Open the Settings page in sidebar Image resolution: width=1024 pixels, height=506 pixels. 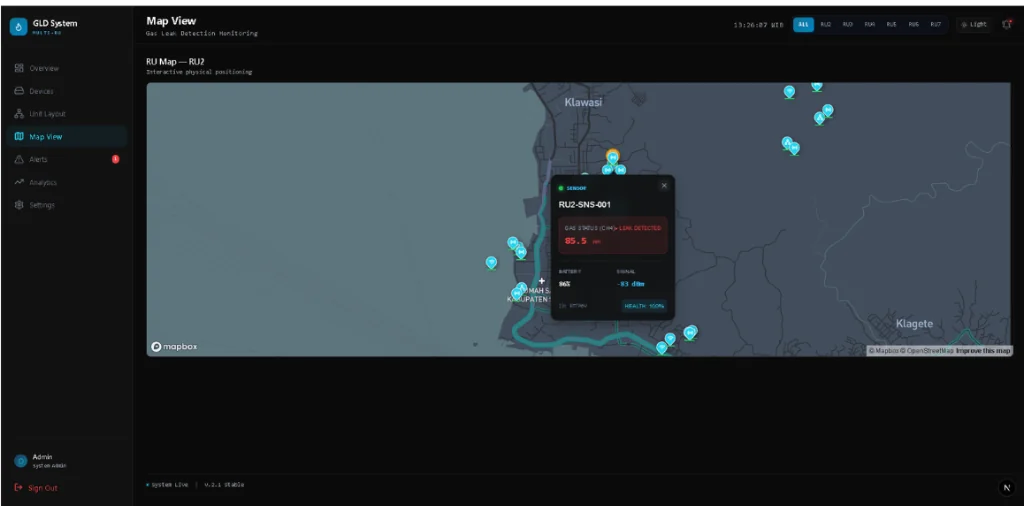65,205
